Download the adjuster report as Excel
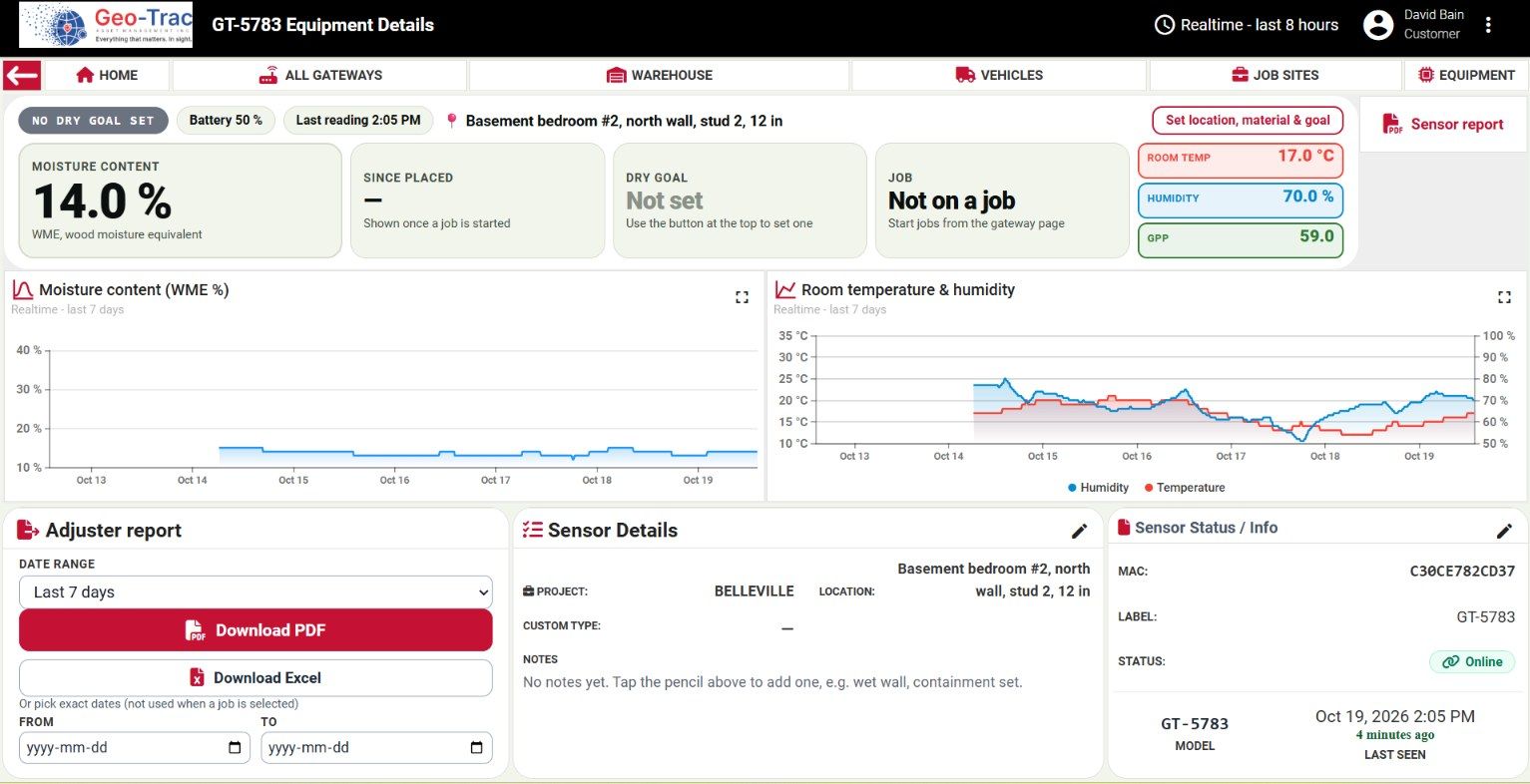Image resolution: width=1530 pixels, height=784 pixels. pyautogui.click(x=255, y=678)
